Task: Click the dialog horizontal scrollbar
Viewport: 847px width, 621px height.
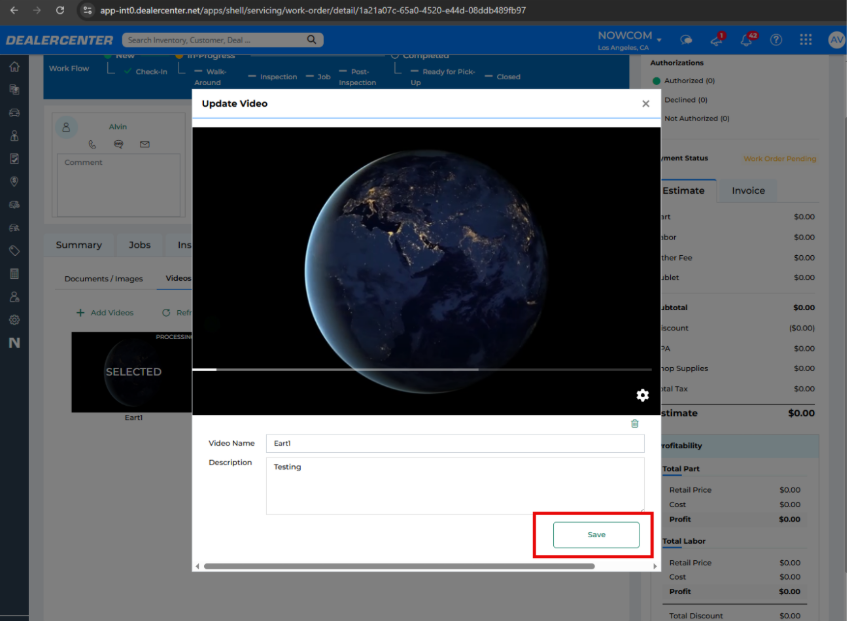Action: (x=399, y=566)
